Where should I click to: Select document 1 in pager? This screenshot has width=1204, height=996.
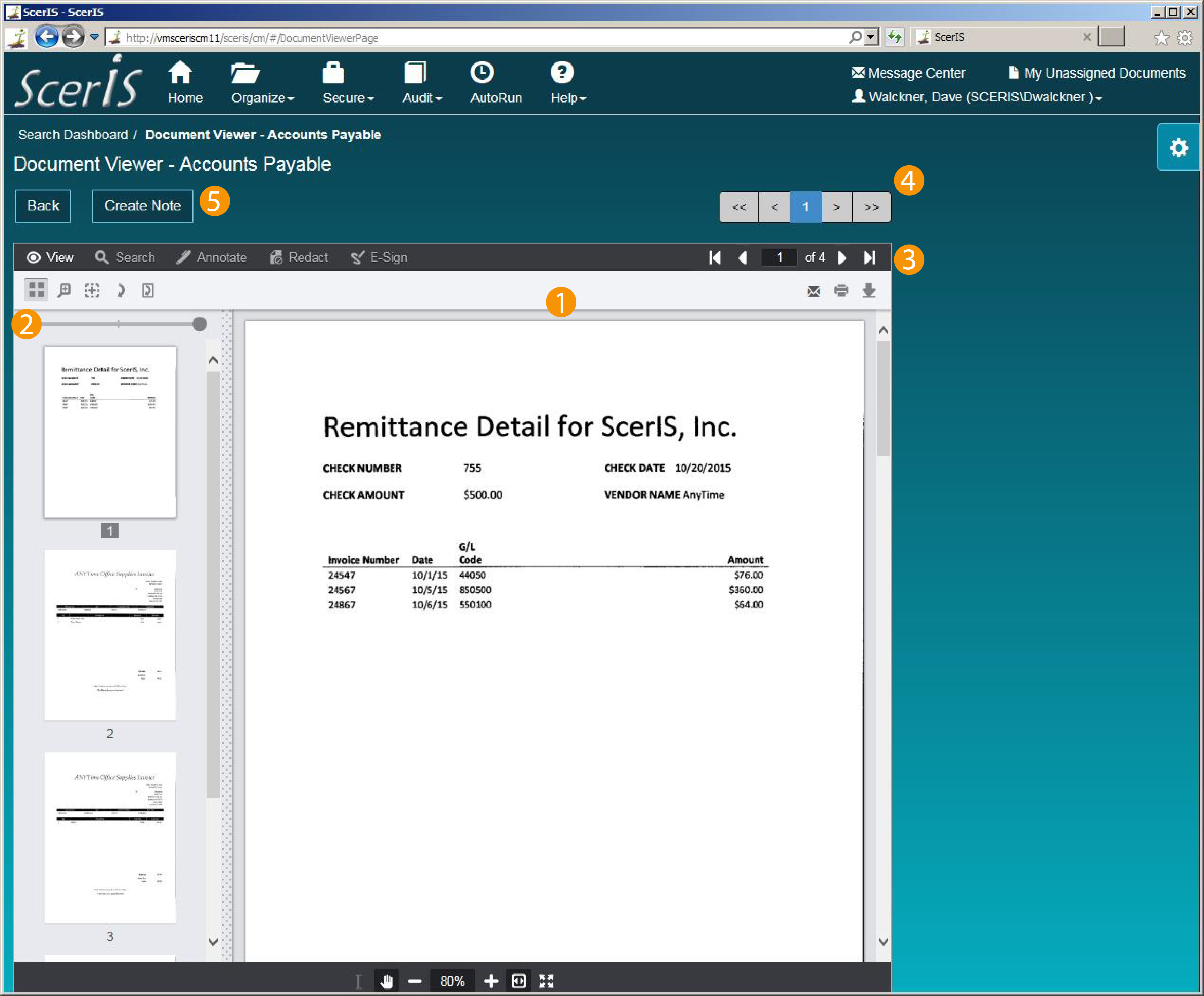pos(805,207)
